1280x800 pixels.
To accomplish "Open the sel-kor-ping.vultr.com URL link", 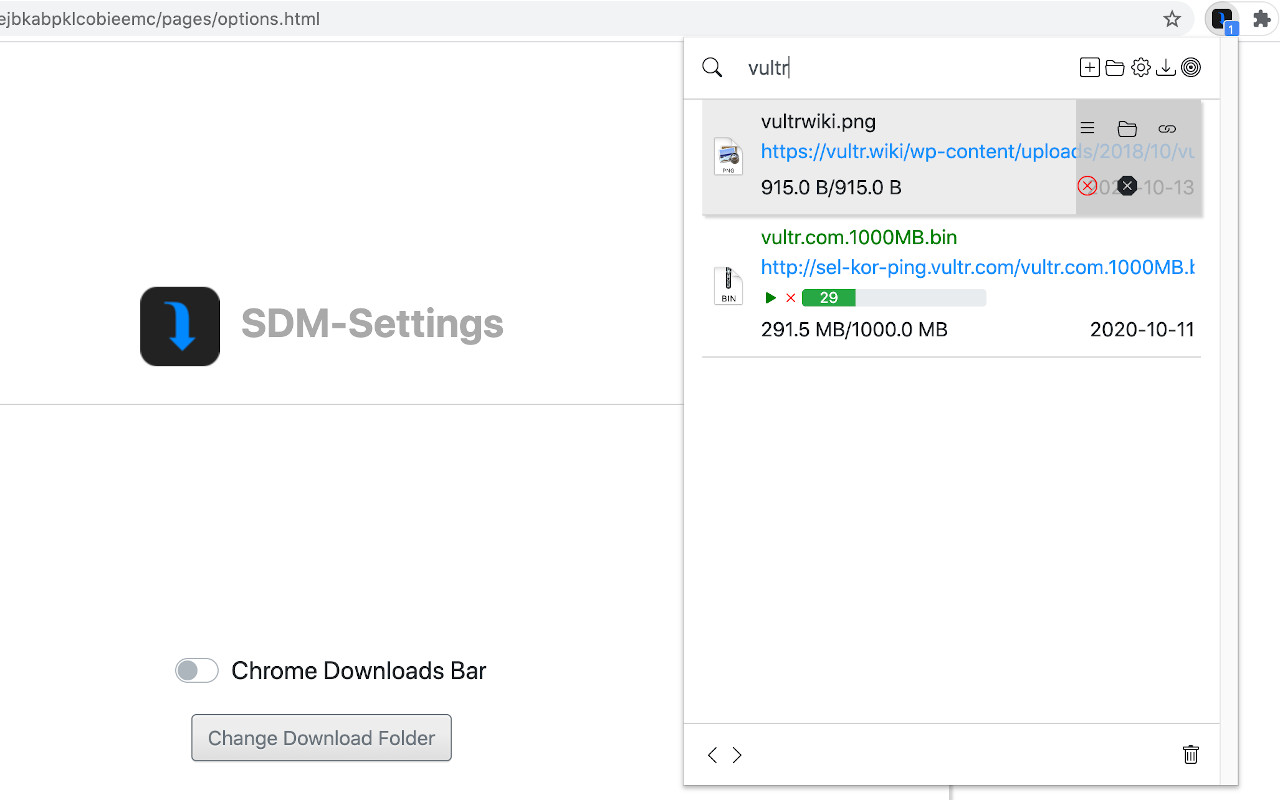I will [977, 267].
